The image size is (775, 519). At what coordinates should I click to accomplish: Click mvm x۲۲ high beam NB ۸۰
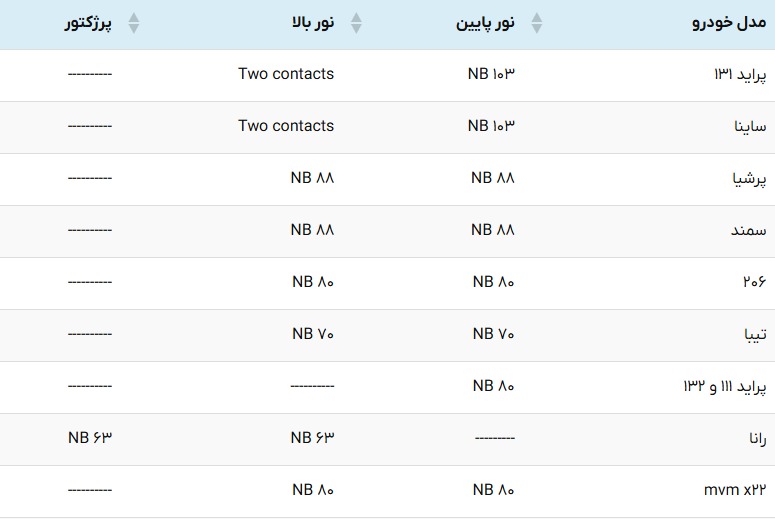pos(313,489)
